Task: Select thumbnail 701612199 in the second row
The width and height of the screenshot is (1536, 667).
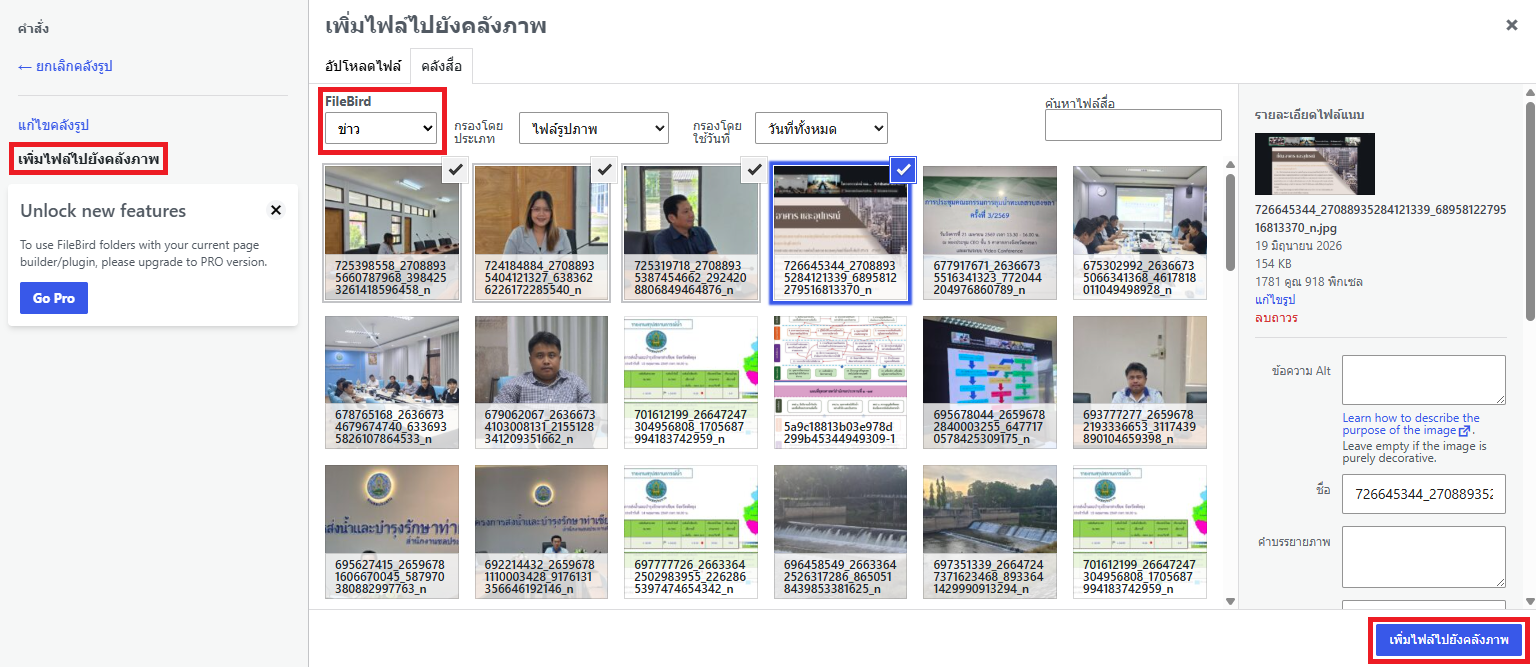Action: click(x=691, y=383)
